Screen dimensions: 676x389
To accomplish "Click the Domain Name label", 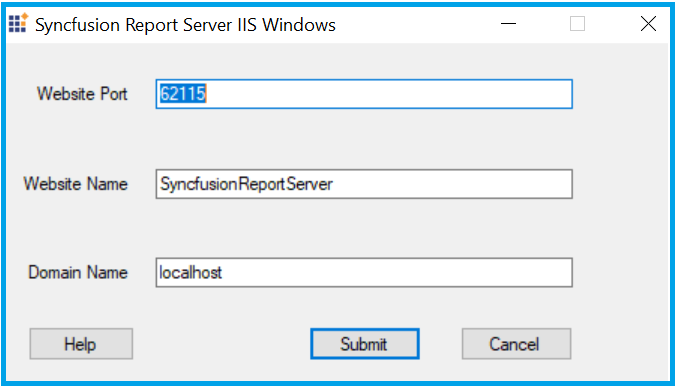I will tap(78, 273).
